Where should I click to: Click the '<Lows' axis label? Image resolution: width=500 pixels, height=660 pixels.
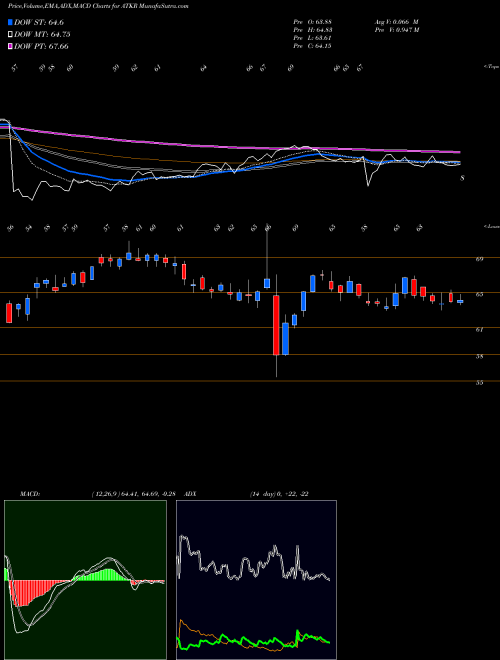(x=490, y=226)
